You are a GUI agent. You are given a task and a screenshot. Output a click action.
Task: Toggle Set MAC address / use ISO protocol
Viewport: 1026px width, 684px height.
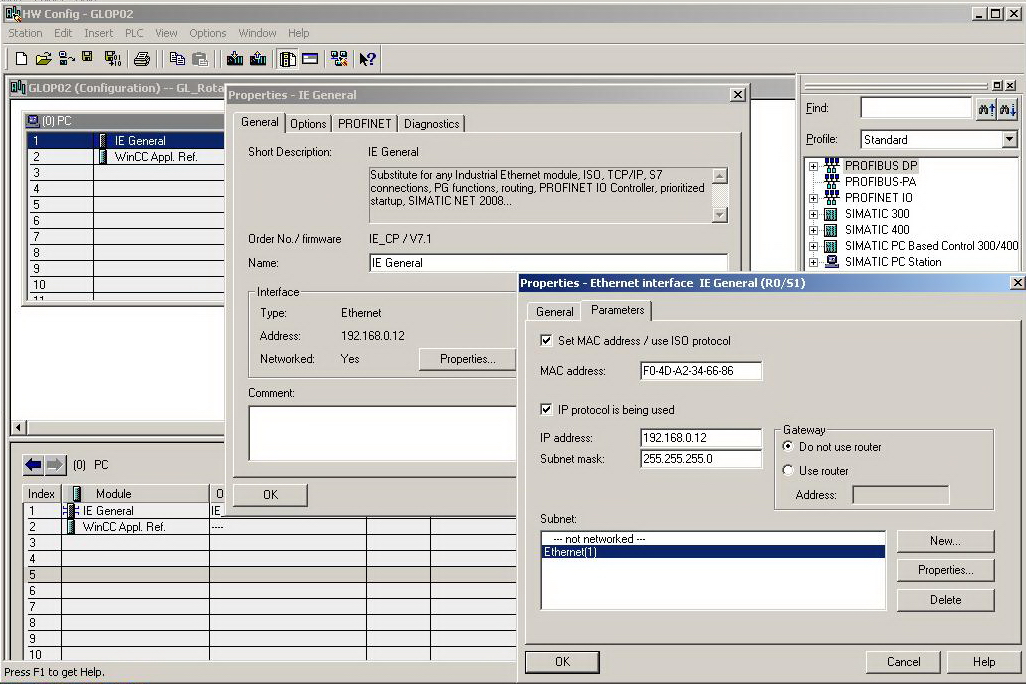(546, 340)
